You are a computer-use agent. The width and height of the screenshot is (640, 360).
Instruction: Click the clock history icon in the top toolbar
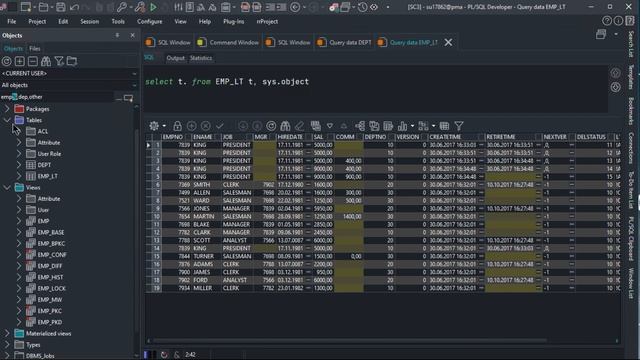(x=362, y=7)
